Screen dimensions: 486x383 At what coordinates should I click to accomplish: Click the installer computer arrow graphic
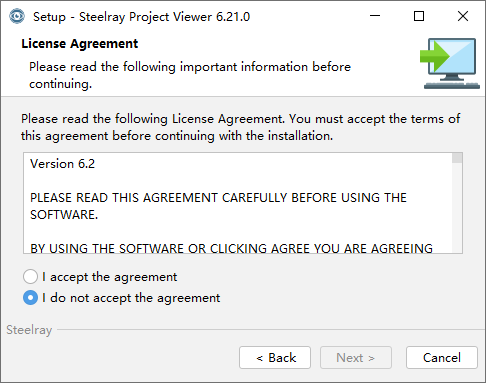pyautogui.click(x=450, y=63)
